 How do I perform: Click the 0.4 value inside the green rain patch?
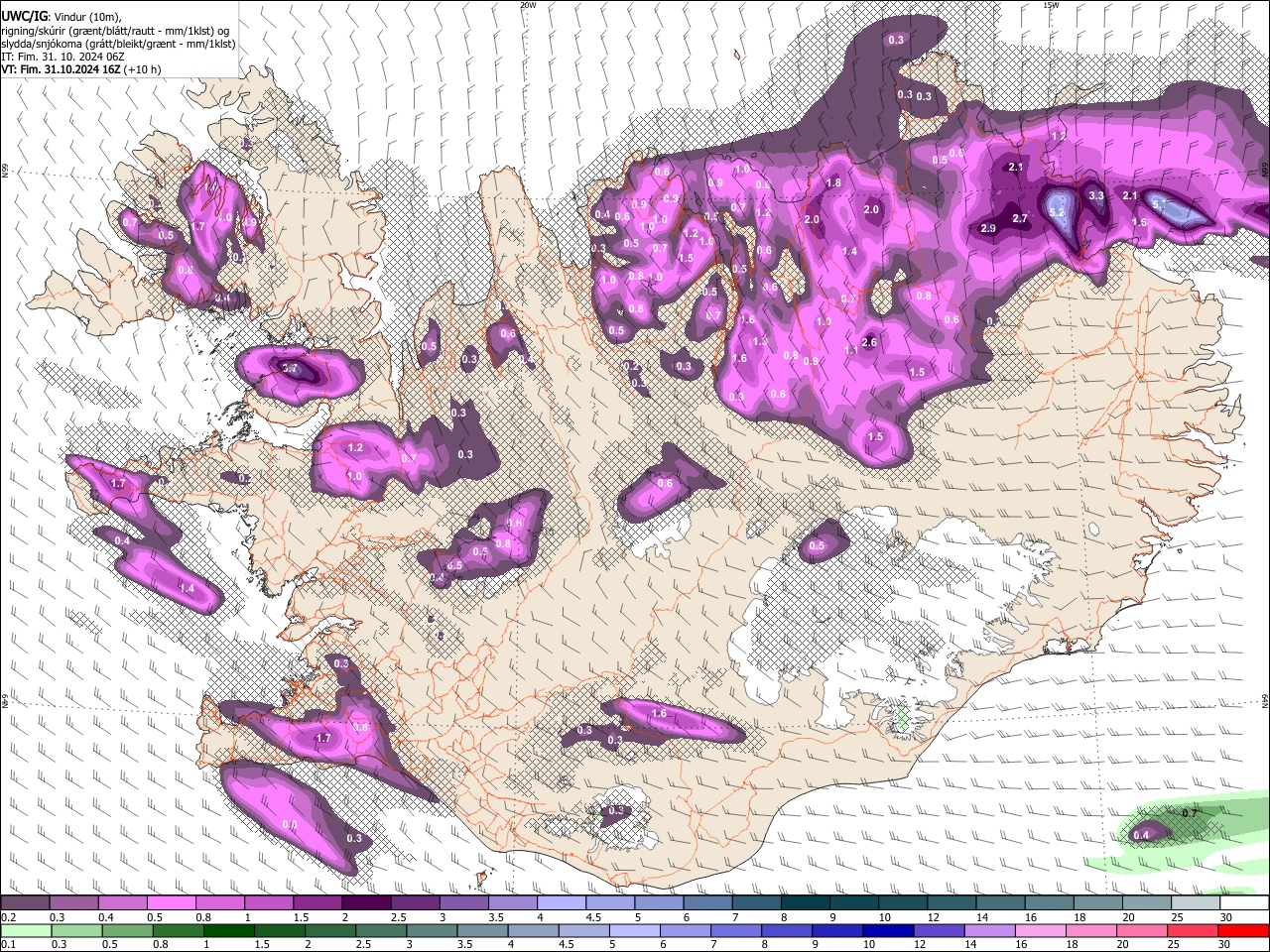pyautogui.click(x=1141, y=835)
